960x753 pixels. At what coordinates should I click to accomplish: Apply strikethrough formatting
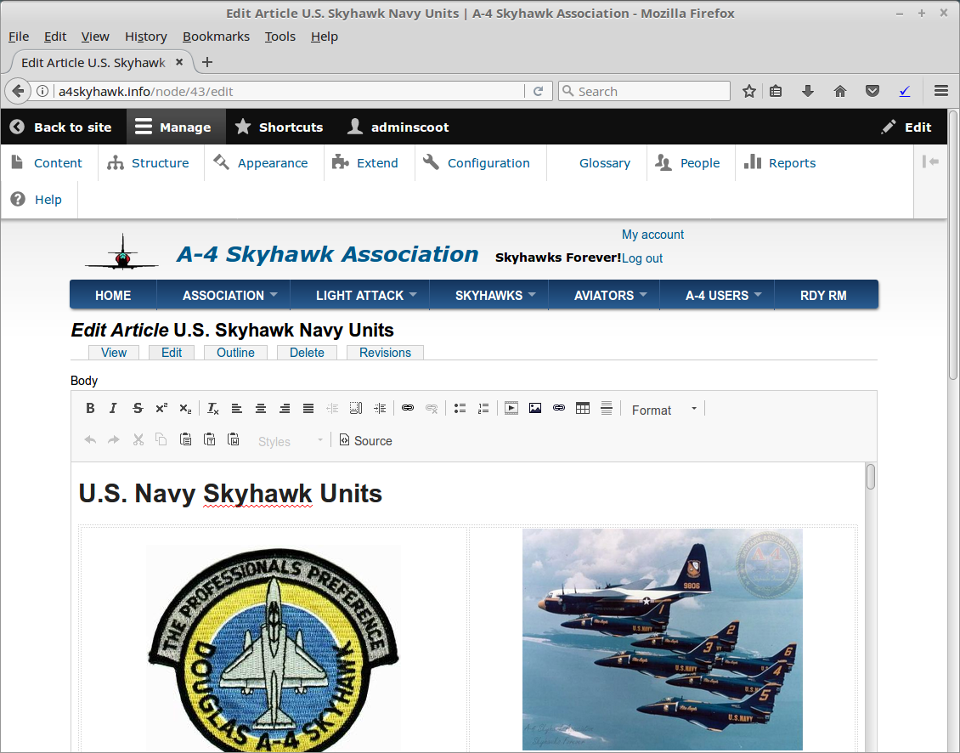(x=138, y=408)
